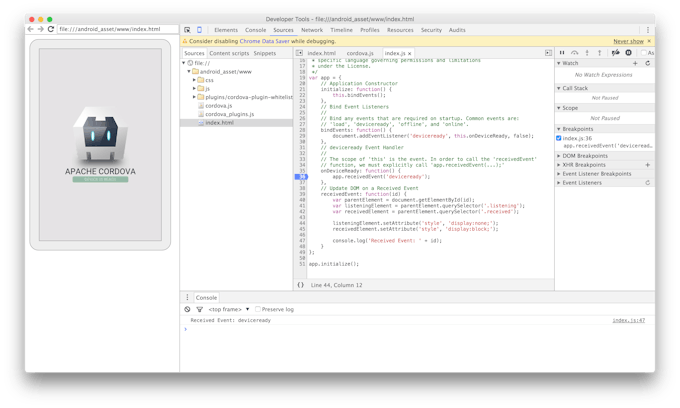Click the pause script execution button
This screenshot has width=680, height=408.
pos(562,53)
